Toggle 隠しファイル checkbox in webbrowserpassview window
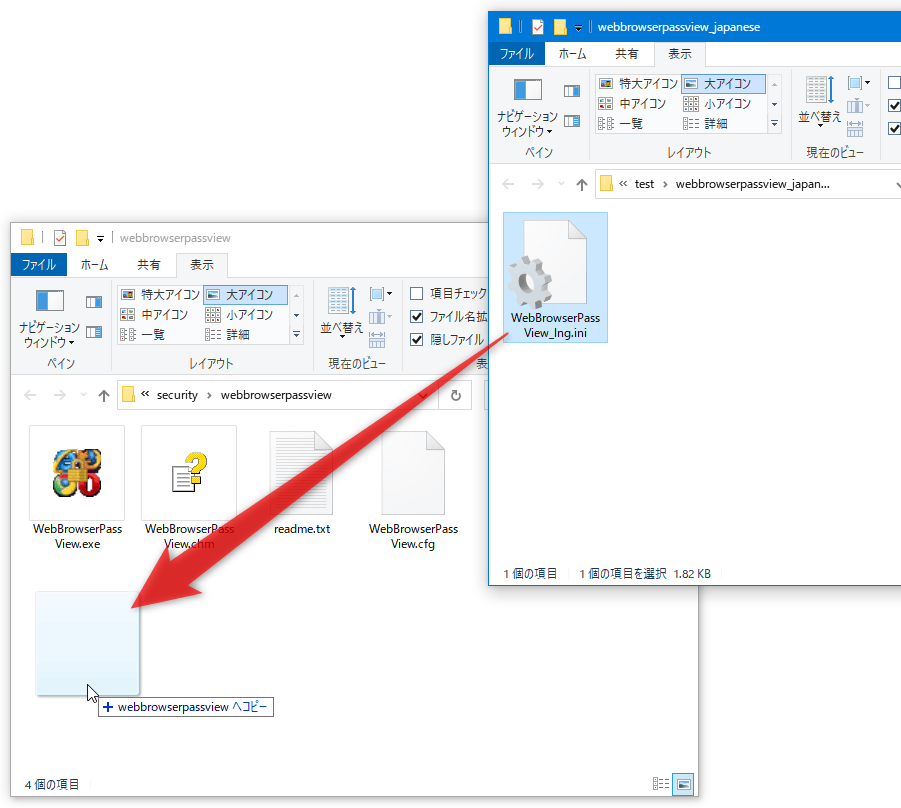Viewport: 901px width, 808px height. [x=417, y=340]
